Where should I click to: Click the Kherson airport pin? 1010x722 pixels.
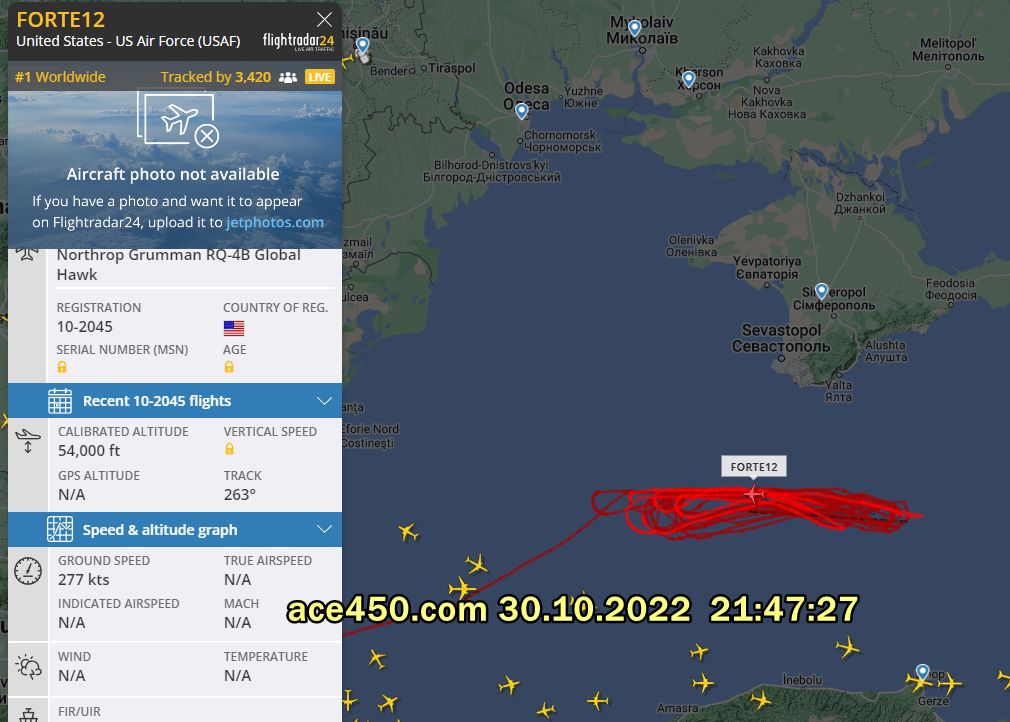click(x=689, y=79)
